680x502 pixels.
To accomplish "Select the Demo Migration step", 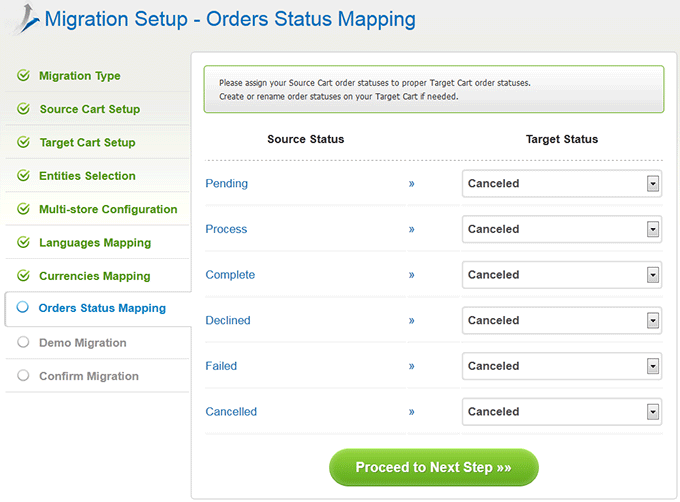I will (x=83, y=342).
